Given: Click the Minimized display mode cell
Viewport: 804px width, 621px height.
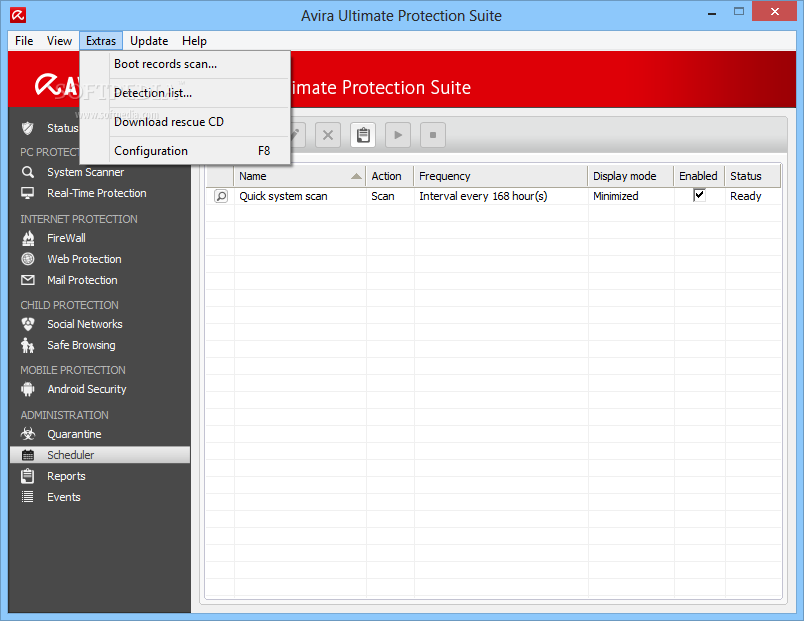Looking at the screenshot, I should click(616, 196).
